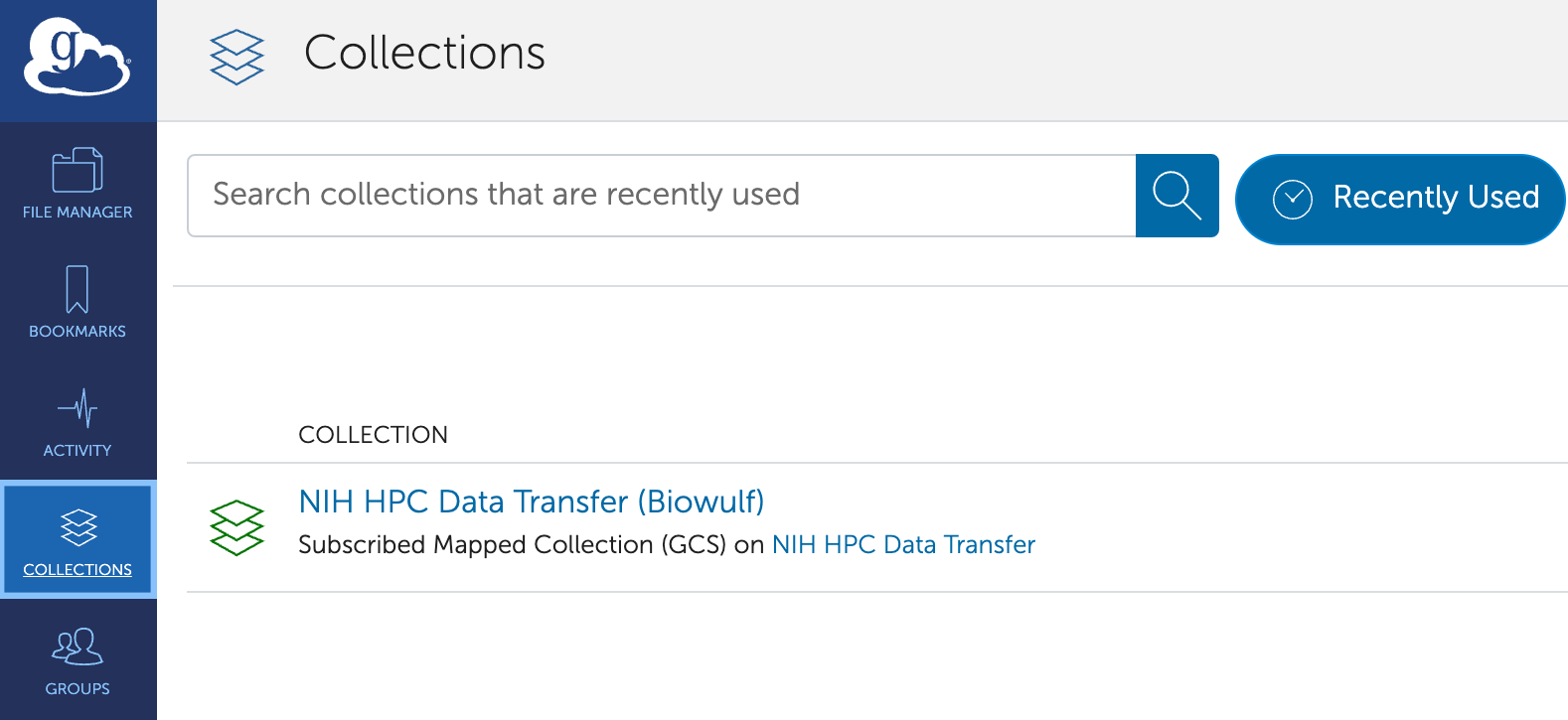
Task: Click the green collection icon beside Biowulf
Action: [236, 527]
